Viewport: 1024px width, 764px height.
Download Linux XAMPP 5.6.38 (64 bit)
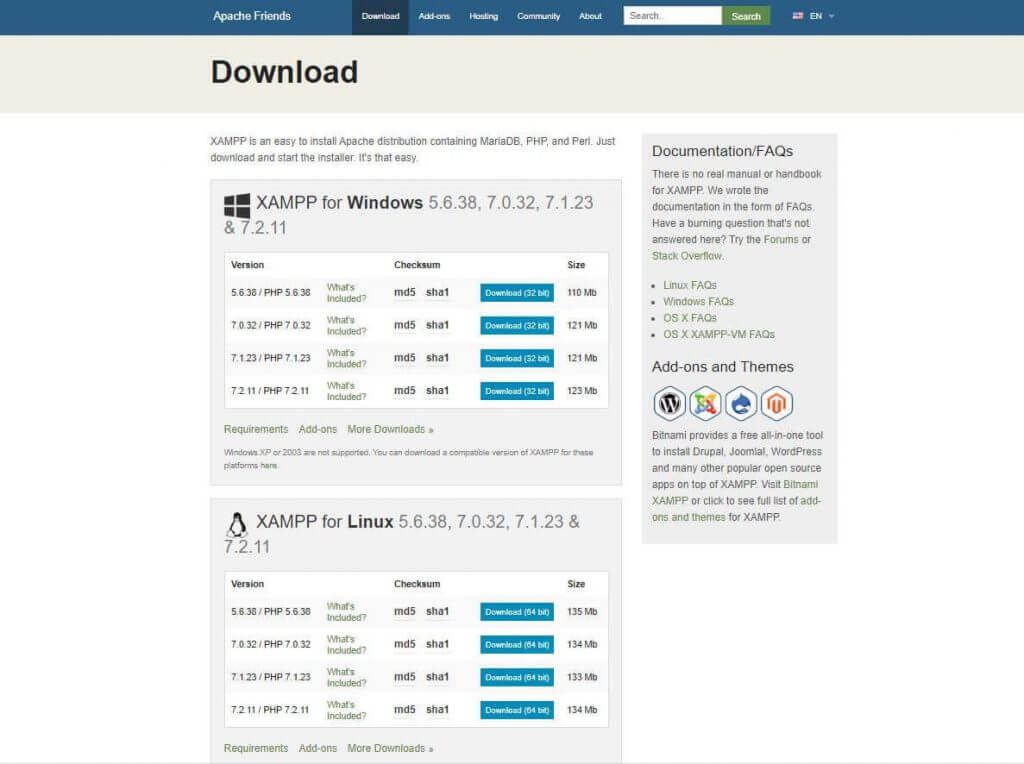point(517,612)
